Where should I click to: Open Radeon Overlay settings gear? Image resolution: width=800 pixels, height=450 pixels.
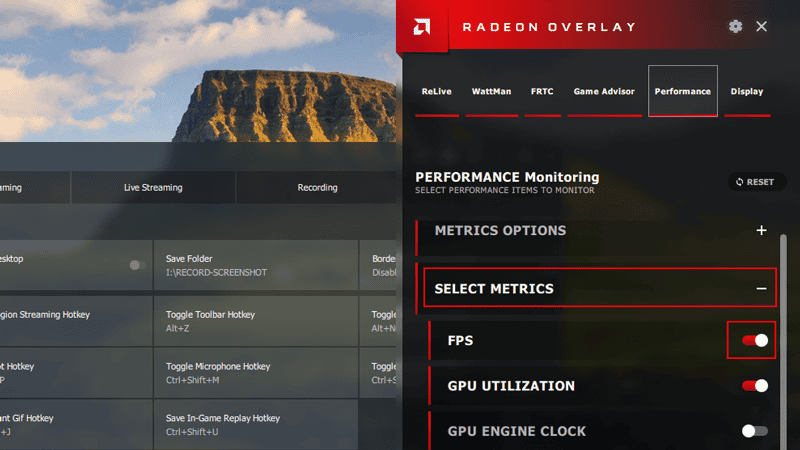(x=736, y=26)
